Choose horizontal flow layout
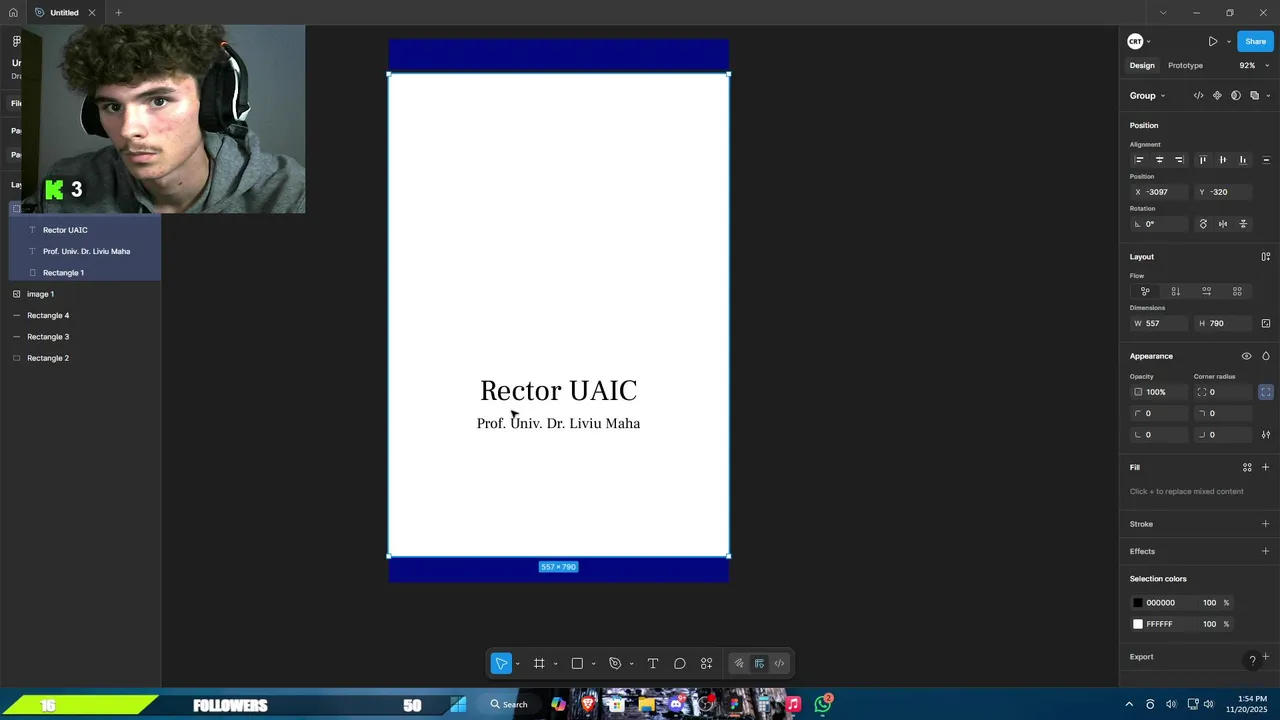 pyautogui.click(x=1207, y=291)
